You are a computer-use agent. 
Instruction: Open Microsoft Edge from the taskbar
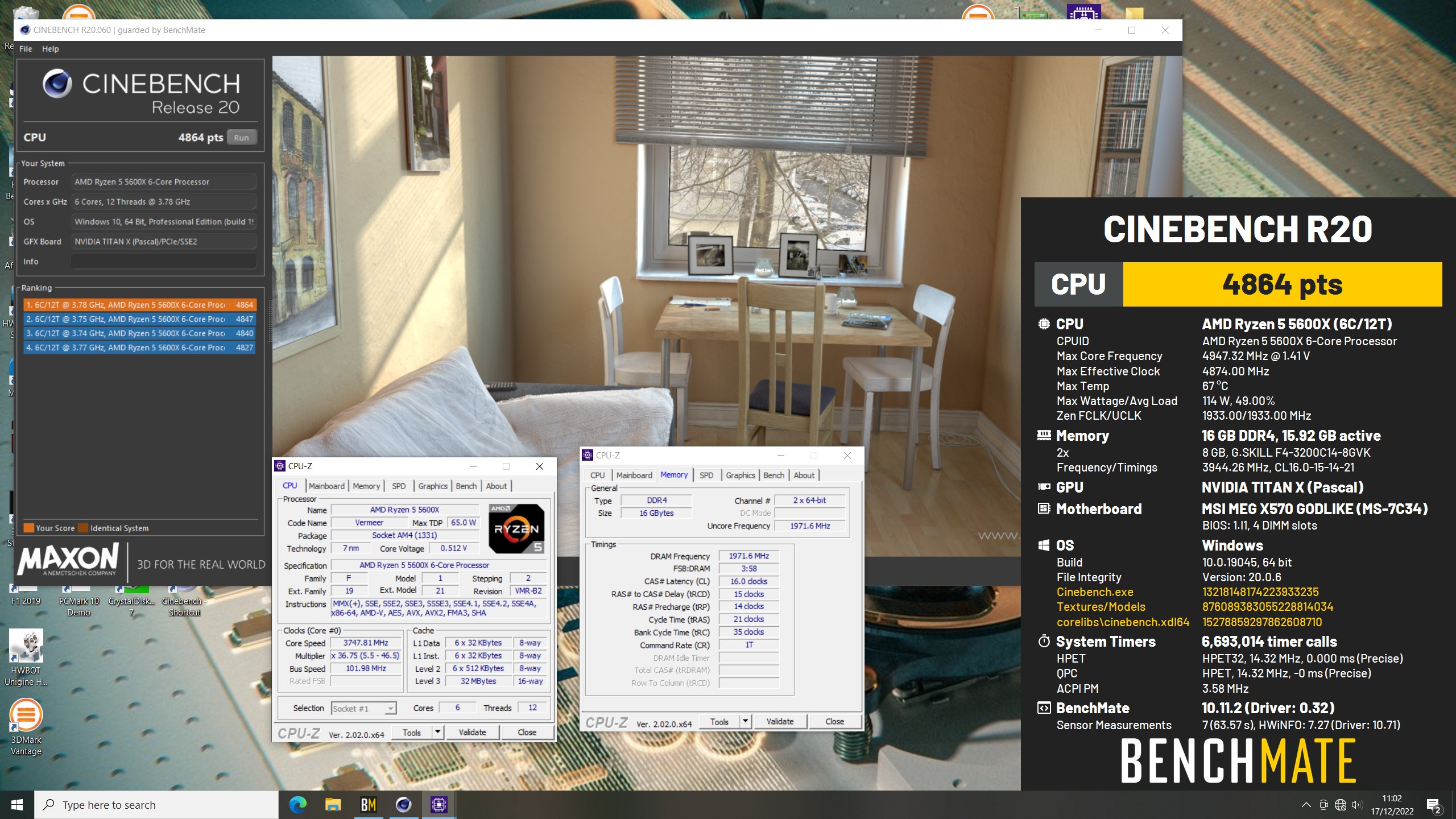pyautogui.click(x=297, y=805)
